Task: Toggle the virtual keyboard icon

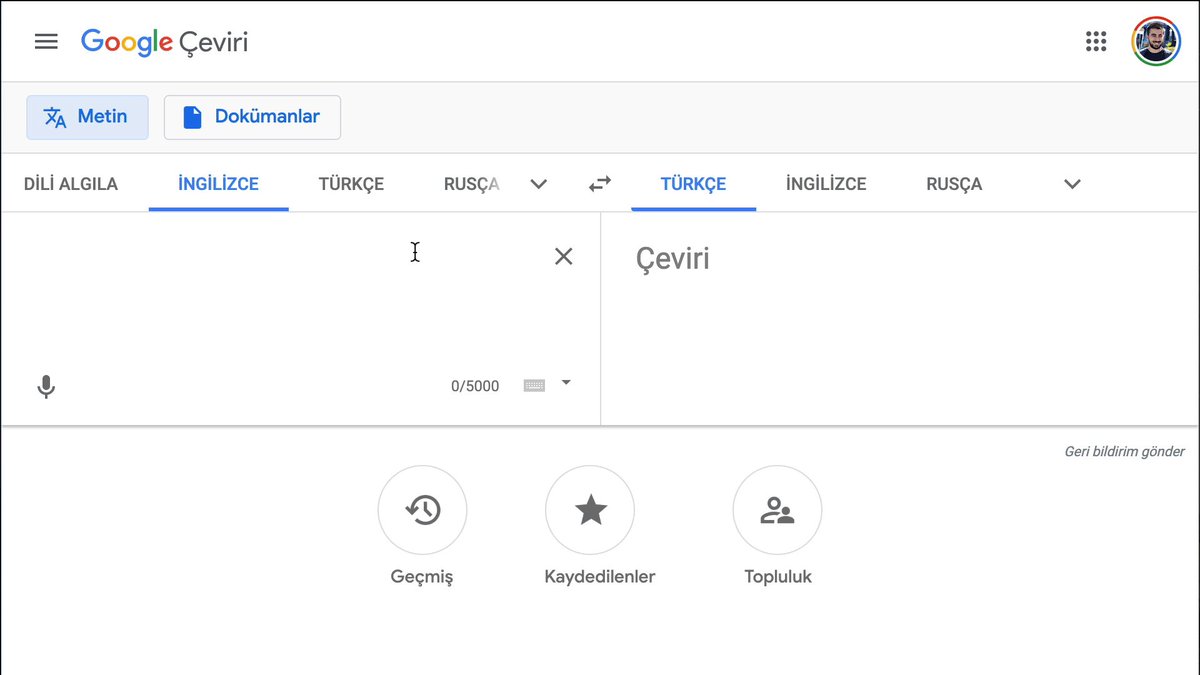Action: (x=534, y=386)
